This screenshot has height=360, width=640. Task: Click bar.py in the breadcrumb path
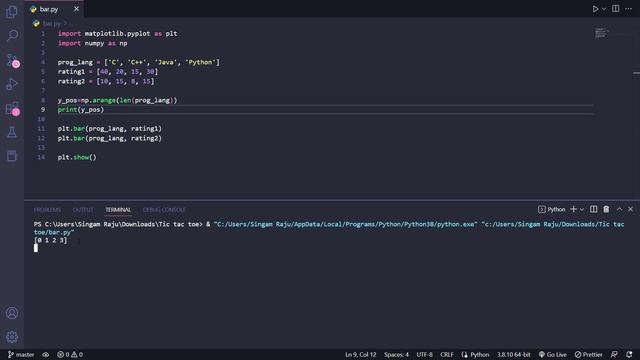click(x=51, y=24)
